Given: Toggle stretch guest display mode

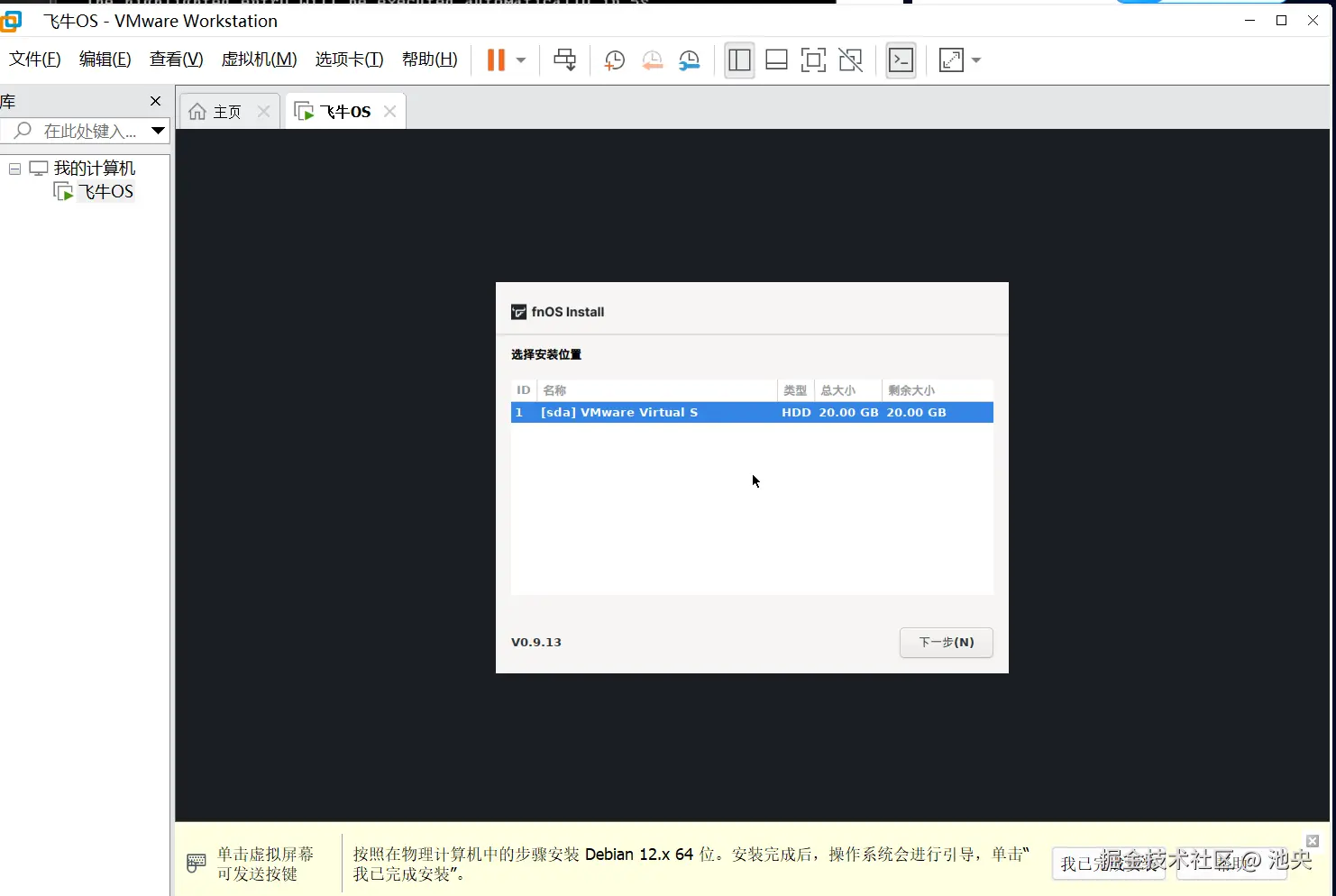Looking at the screenshot, I should pyautogui.click(x=951, y=59).
